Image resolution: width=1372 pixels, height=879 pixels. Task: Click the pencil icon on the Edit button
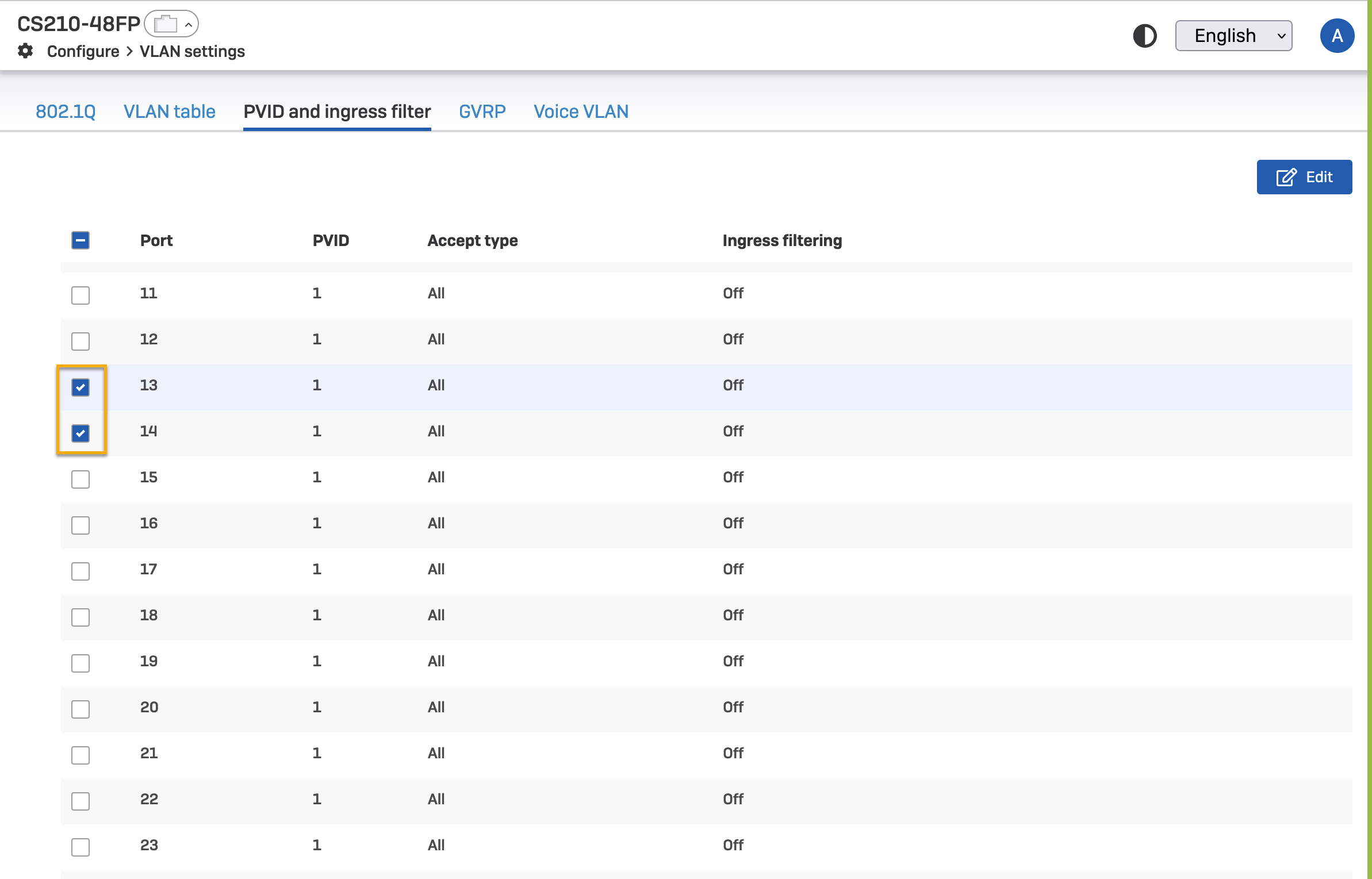1286,177
